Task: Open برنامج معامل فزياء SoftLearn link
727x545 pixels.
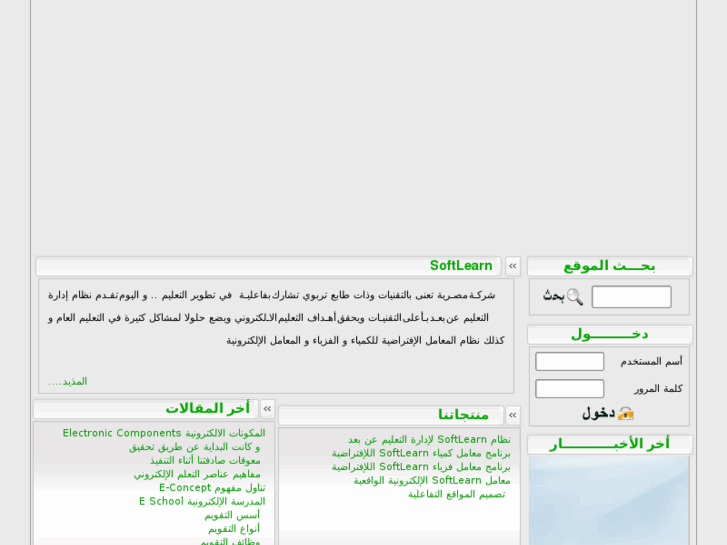Action: [421, 467]
